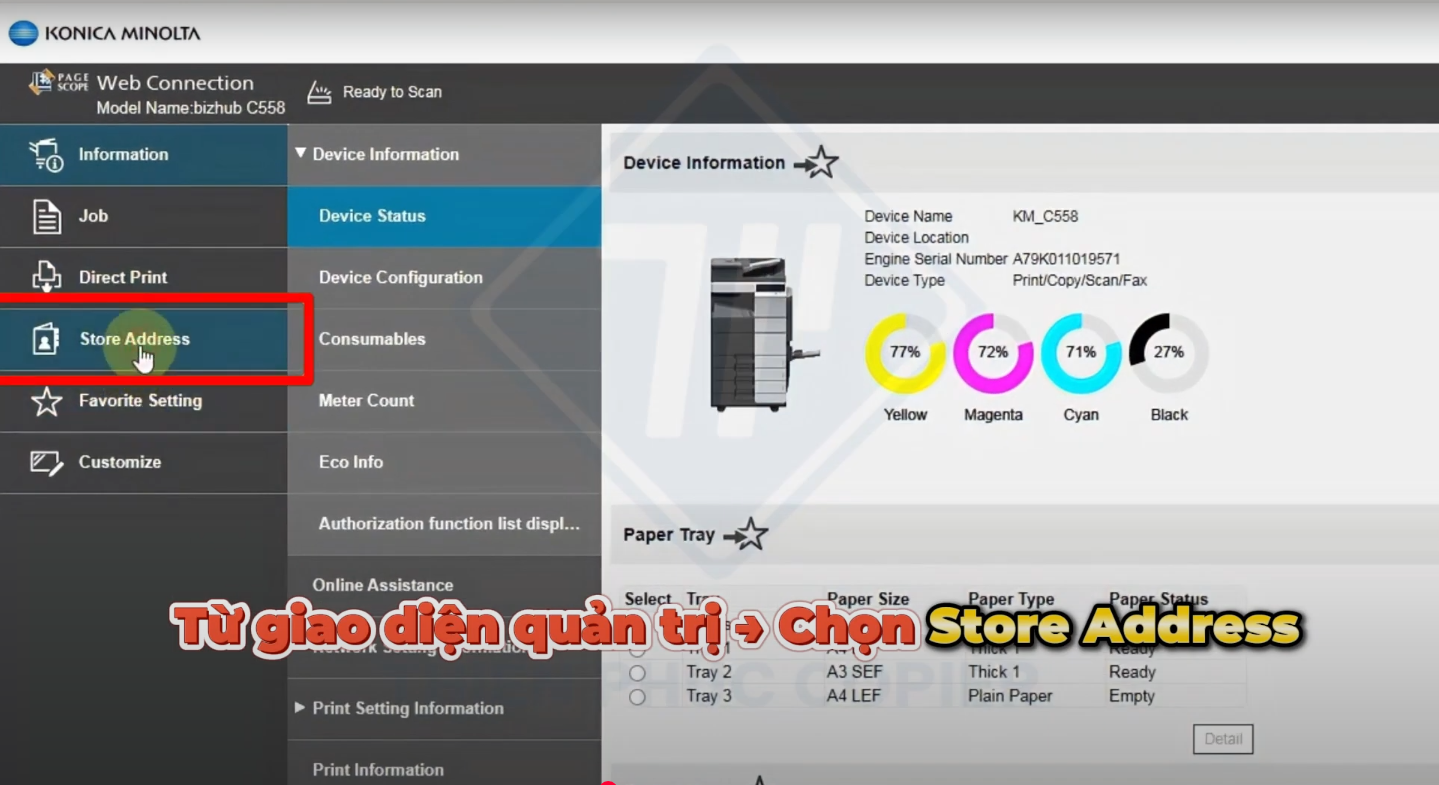Click the Information sidebar icon
This screenshot has width=1439, height=785.
click(x=47, y=155)
